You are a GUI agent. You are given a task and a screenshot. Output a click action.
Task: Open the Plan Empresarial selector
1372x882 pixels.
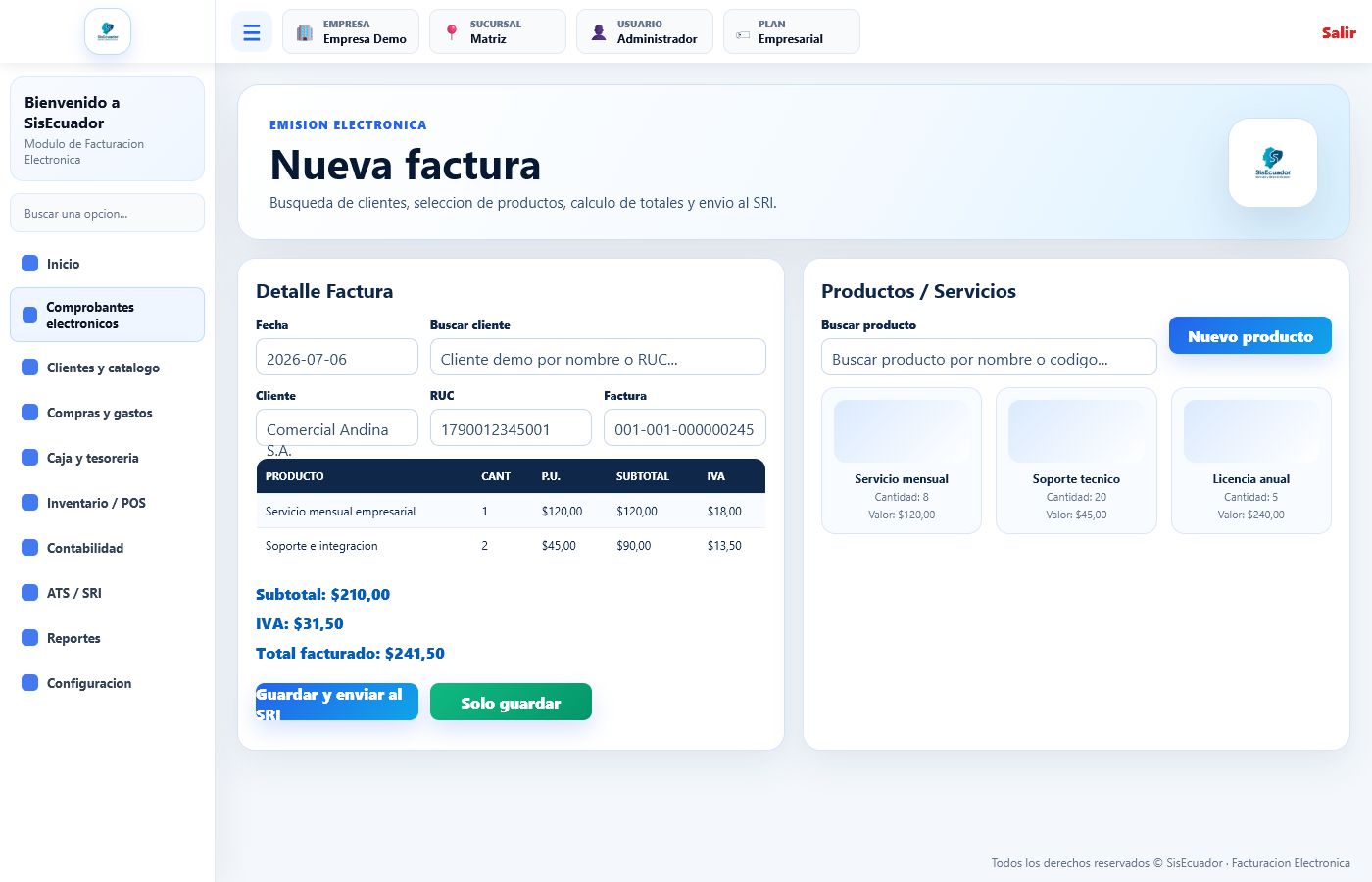click(x=792, y=31)
